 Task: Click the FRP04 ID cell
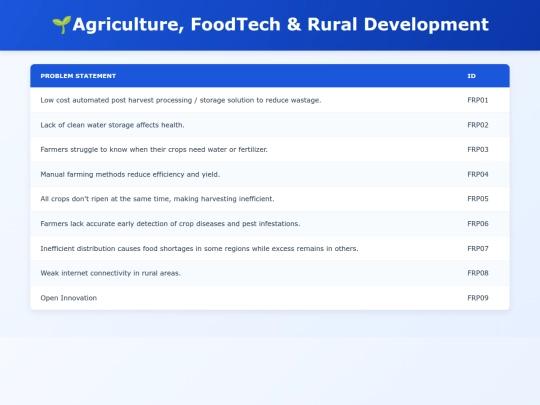click(x=478, y=174)
